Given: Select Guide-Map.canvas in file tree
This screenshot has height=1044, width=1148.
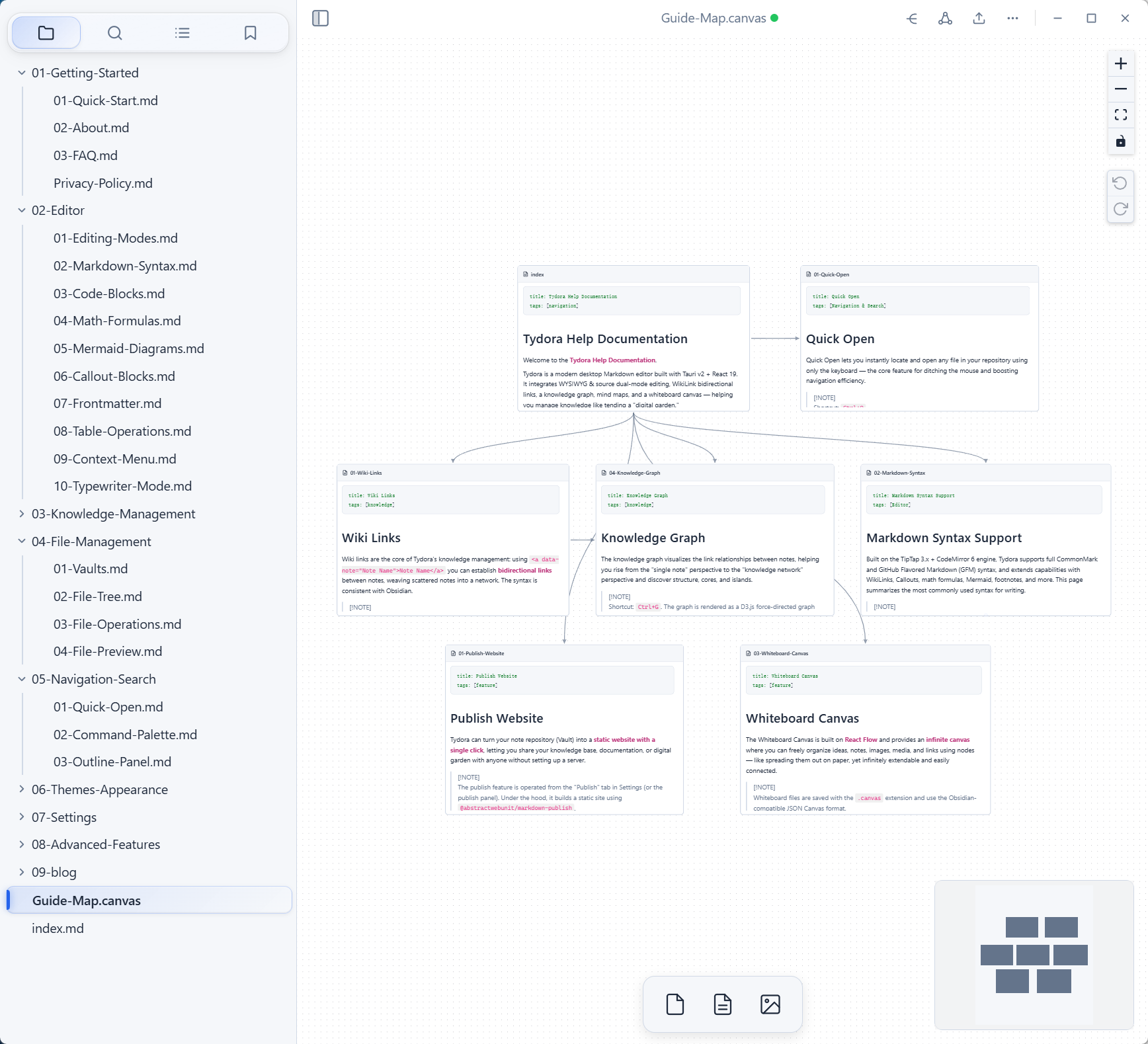Looking at the screenshot, I should [149, 900].
